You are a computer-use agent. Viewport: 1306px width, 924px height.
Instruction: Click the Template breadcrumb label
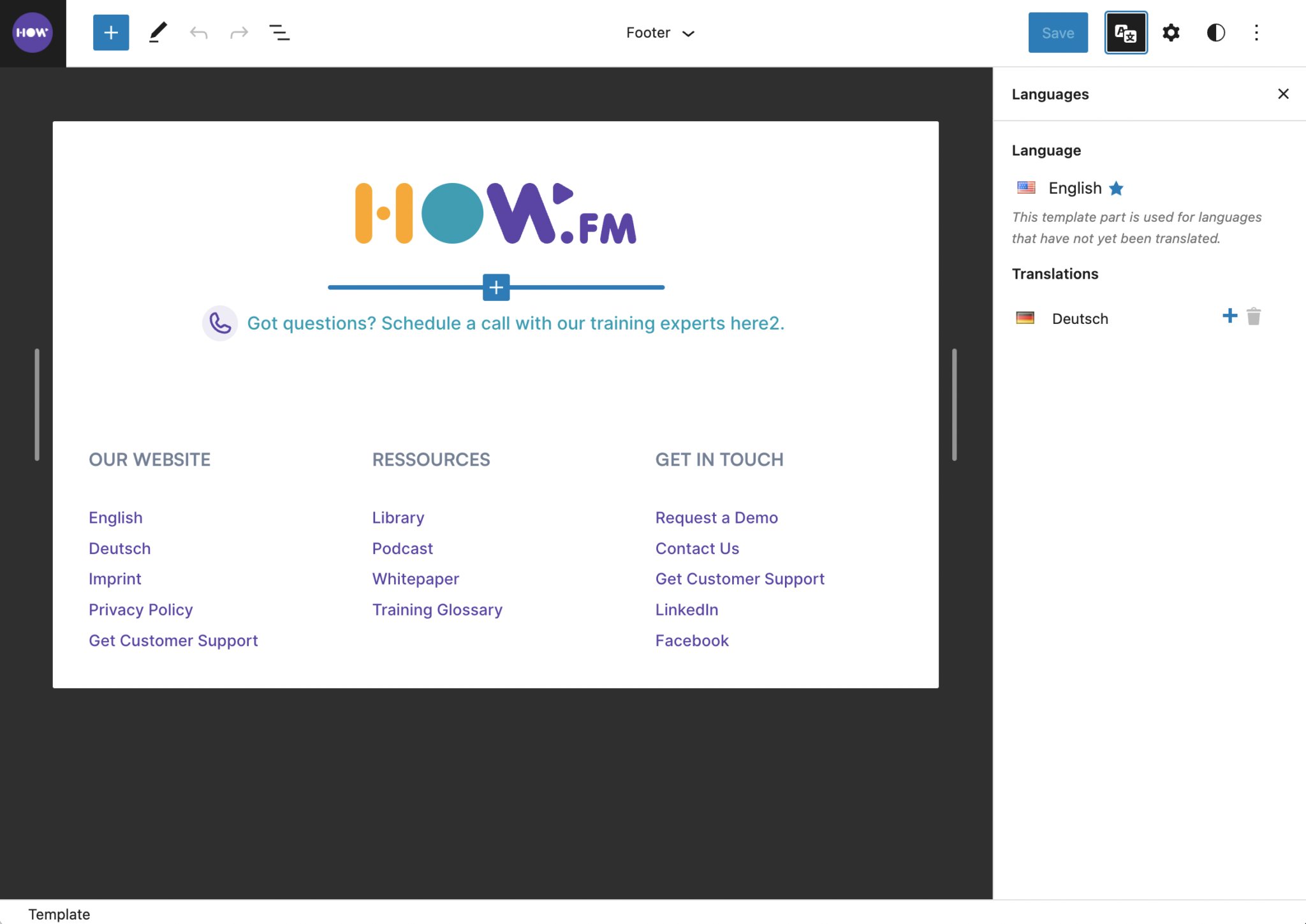click(59, 913)
